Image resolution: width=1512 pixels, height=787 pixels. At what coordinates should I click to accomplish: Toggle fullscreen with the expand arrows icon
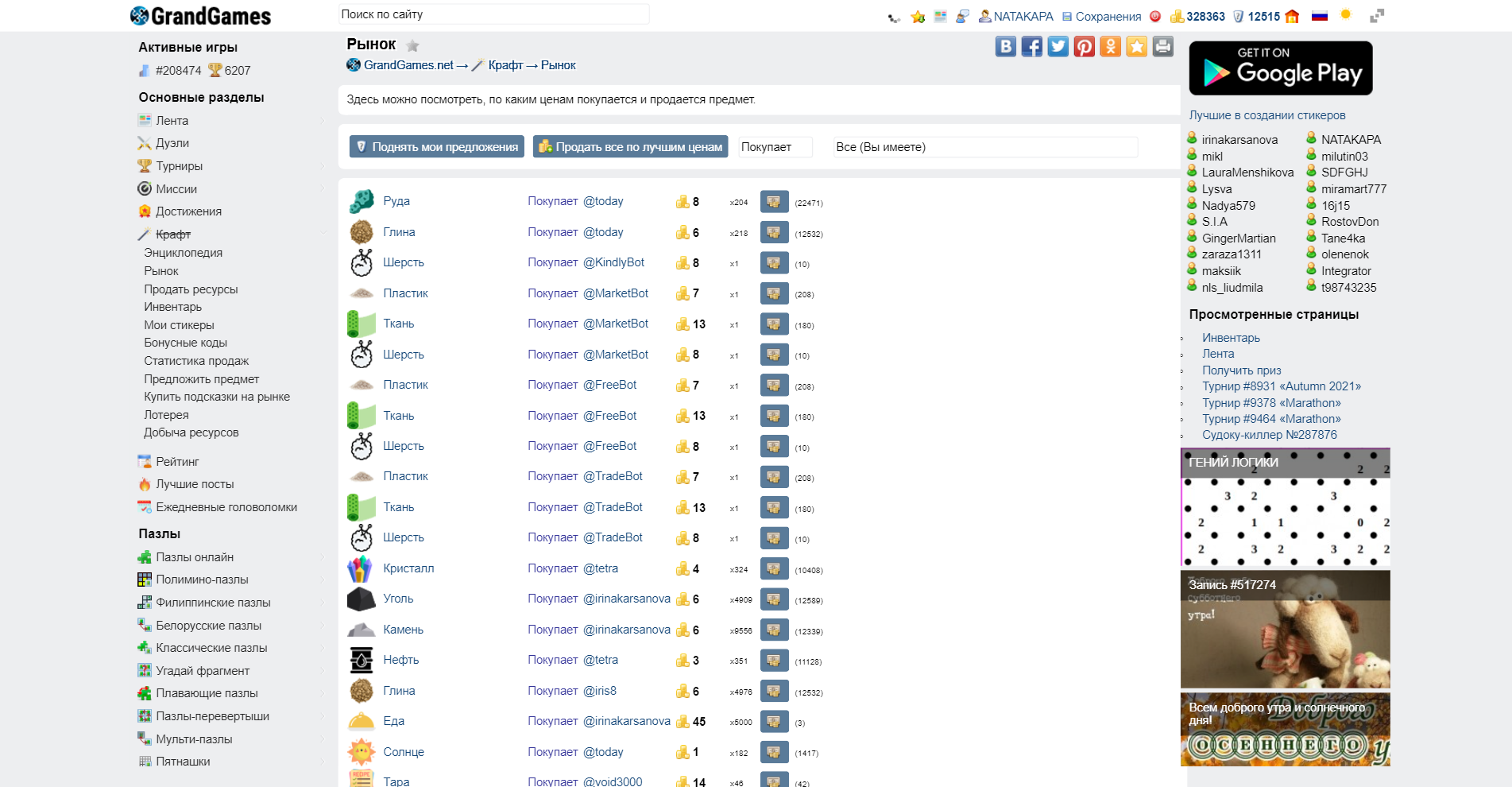(x=1377, y=15)
